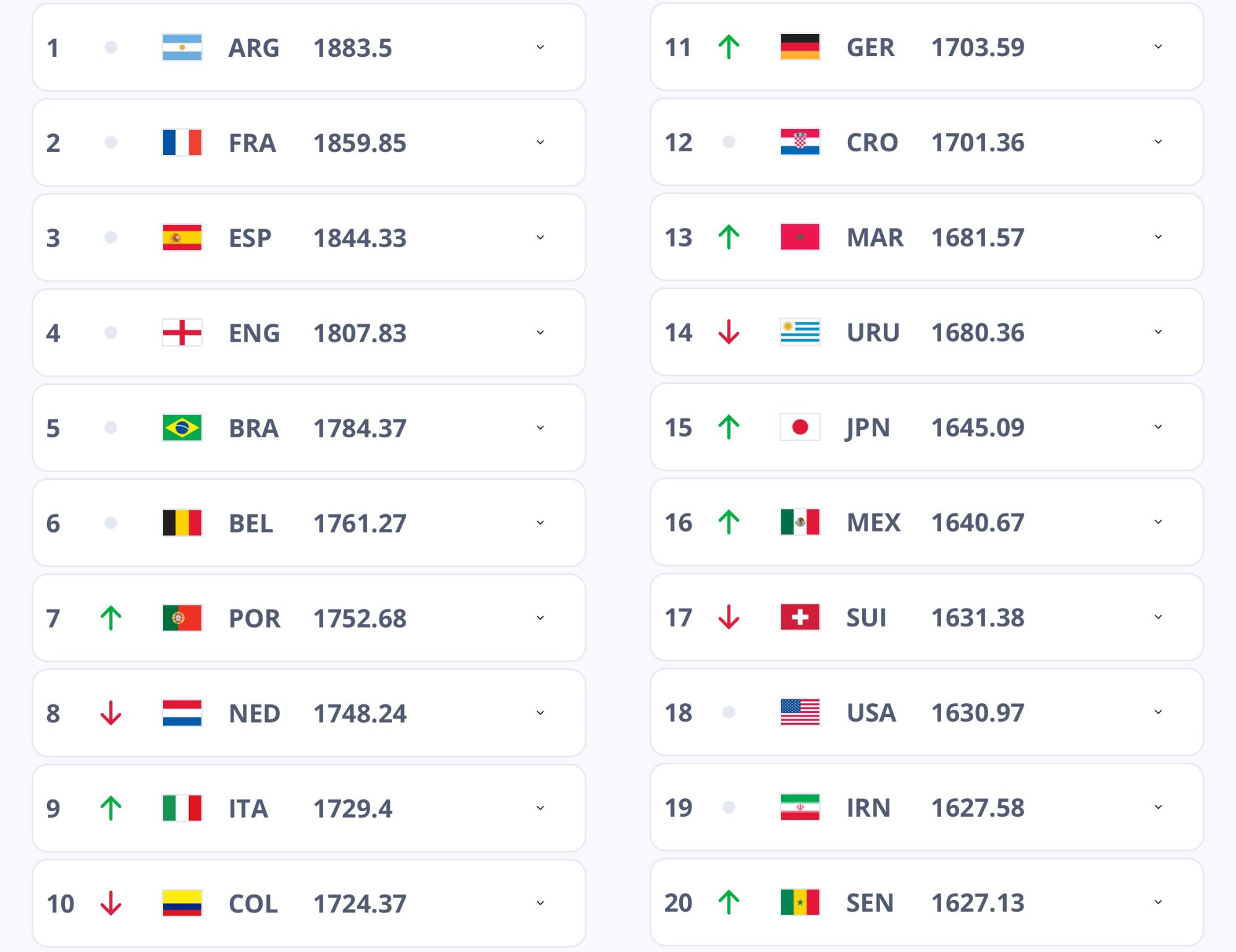Click the no-change dot beside Belgium
Image resolution: width=1236 pixels, height=952 pixels.
click(111, 523)
